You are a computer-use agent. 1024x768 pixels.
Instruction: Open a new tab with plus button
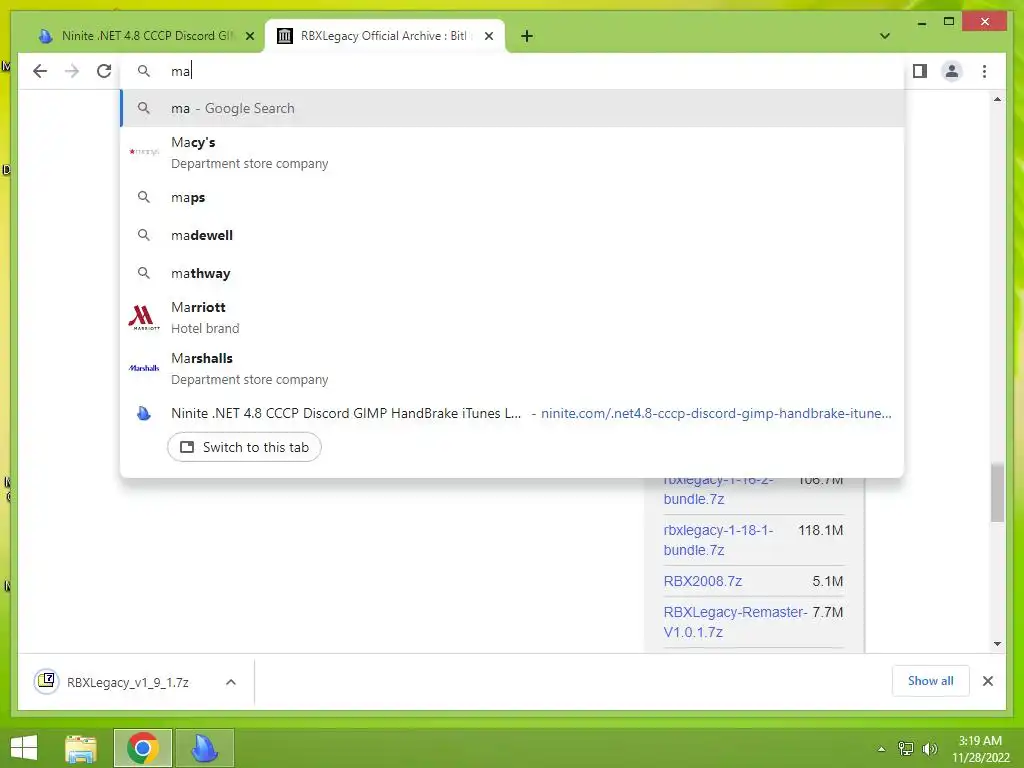(527, 36)
